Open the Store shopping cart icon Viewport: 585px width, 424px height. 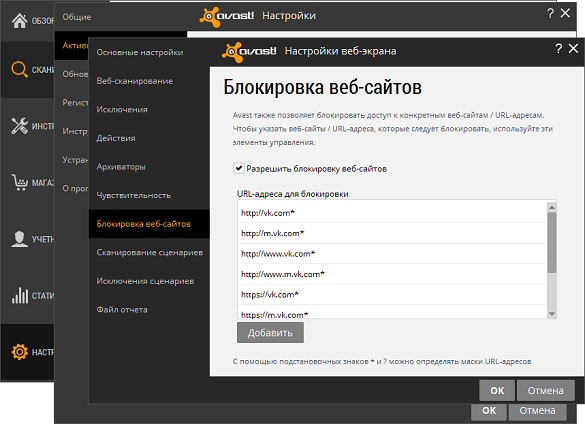point(19,183)
